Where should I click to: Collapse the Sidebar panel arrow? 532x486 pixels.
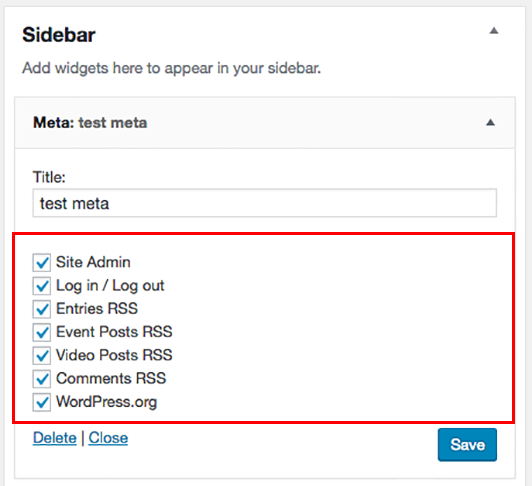click(494, 31)
